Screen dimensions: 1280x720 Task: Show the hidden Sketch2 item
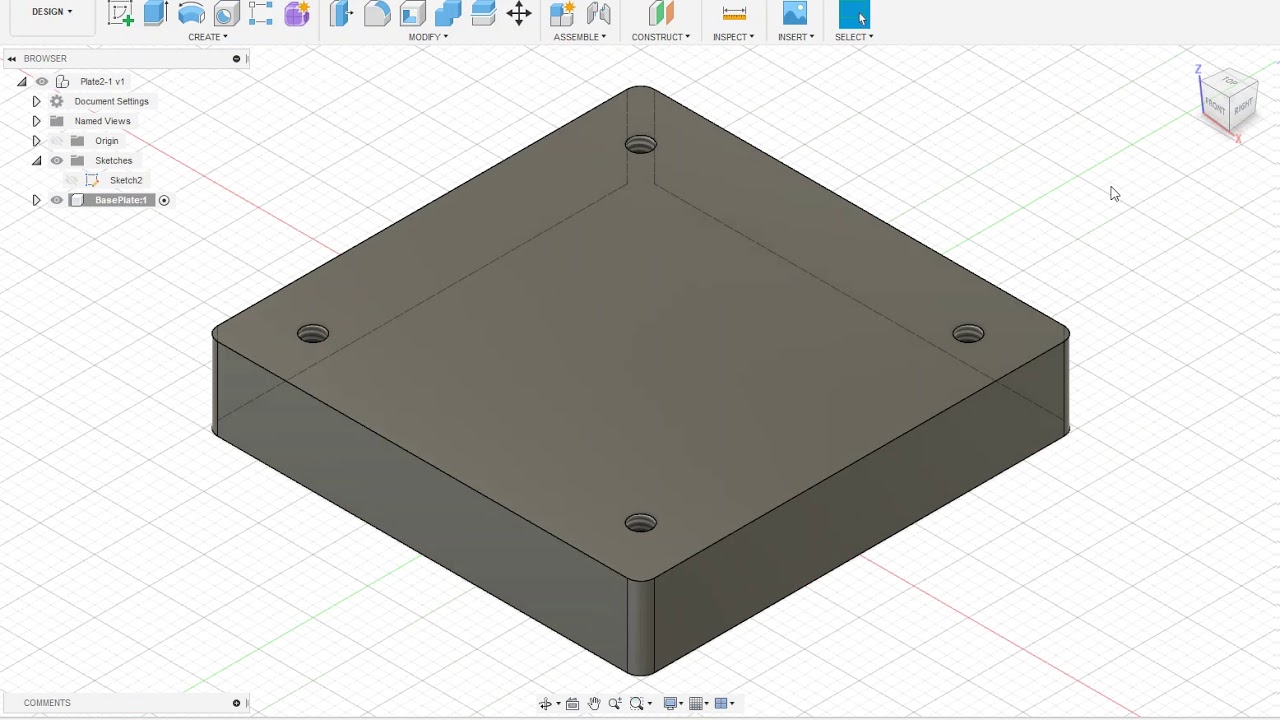pyautogui.click(x=72, y=181)
